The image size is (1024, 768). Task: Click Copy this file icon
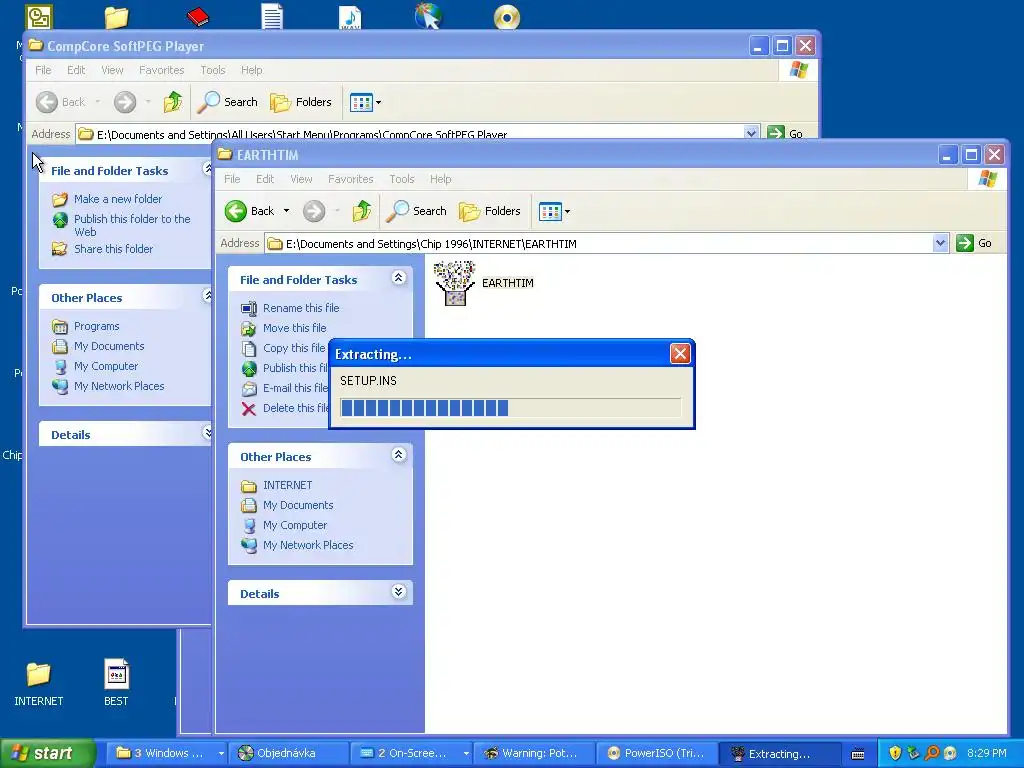(x=249, y=348)
